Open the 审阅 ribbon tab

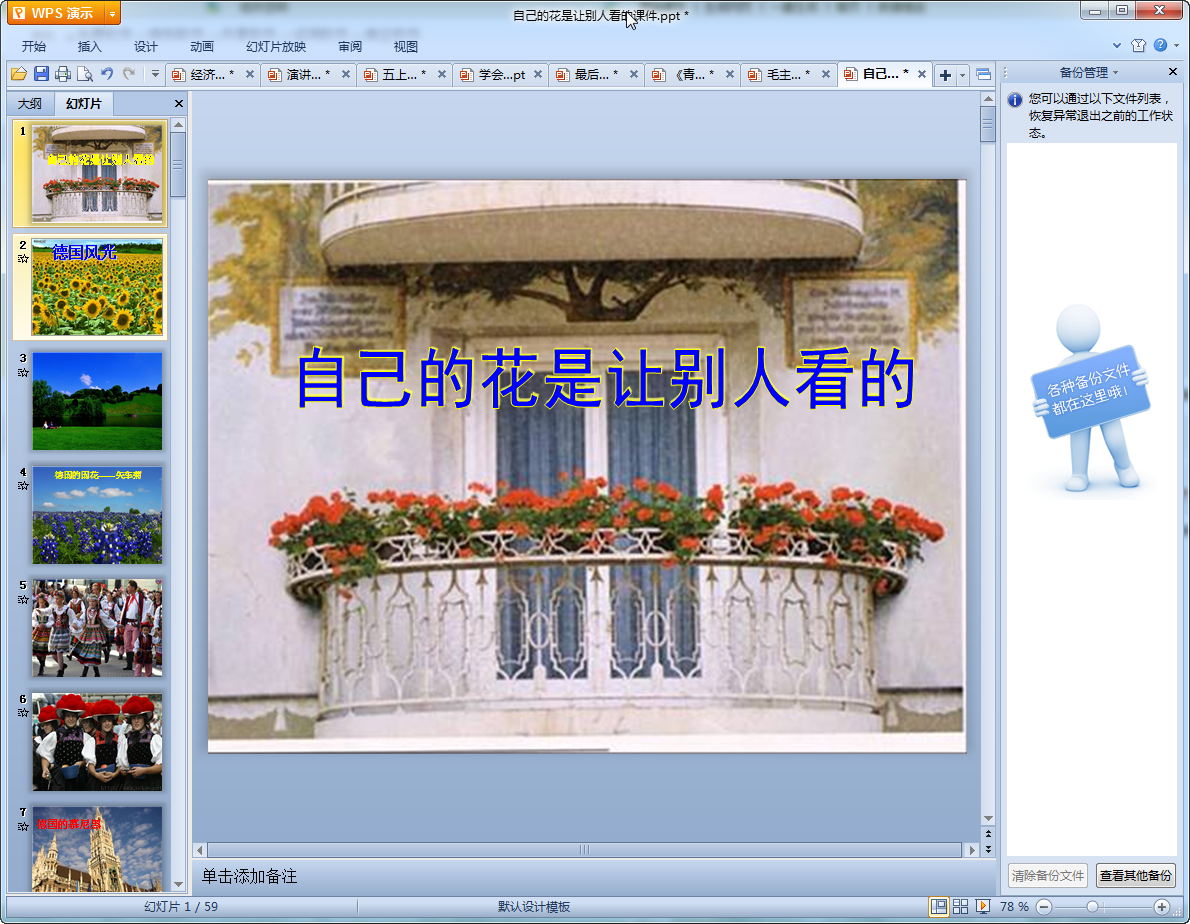pyautogui.click(x=350, y=46)
